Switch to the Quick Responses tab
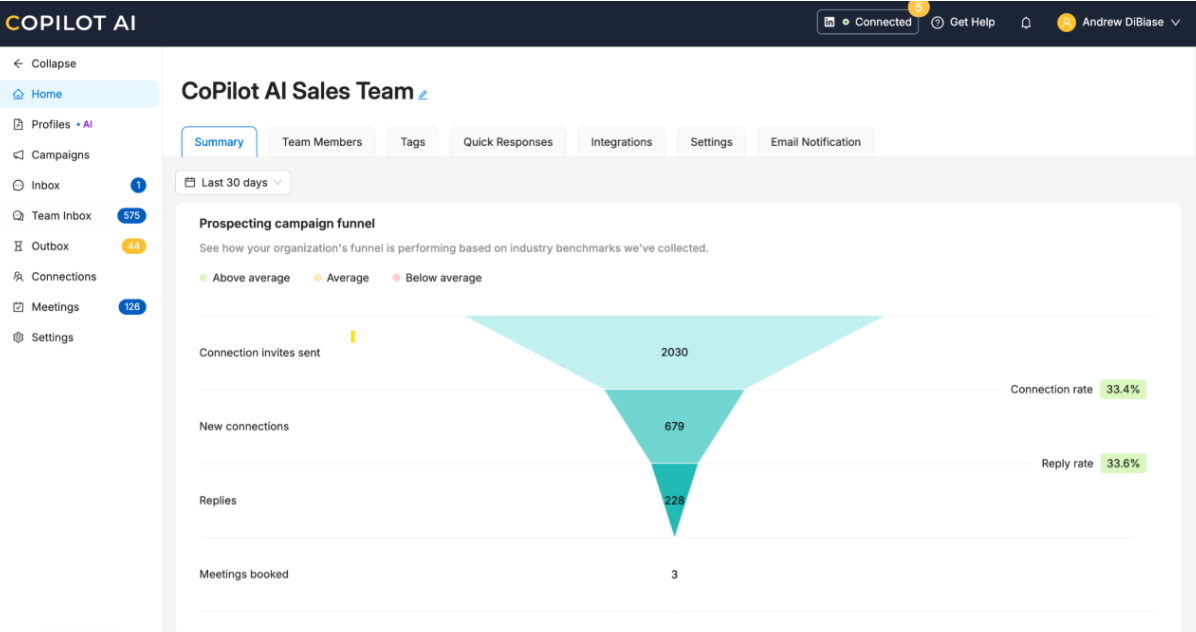 [508, 142]
